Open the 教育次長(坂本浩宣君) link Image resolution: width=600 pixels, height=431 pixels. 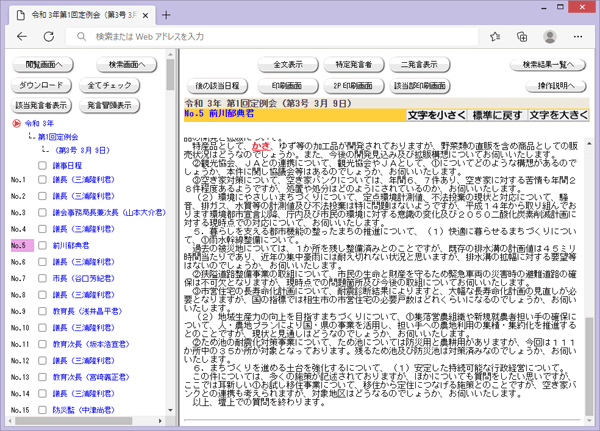tap(91, 344)
